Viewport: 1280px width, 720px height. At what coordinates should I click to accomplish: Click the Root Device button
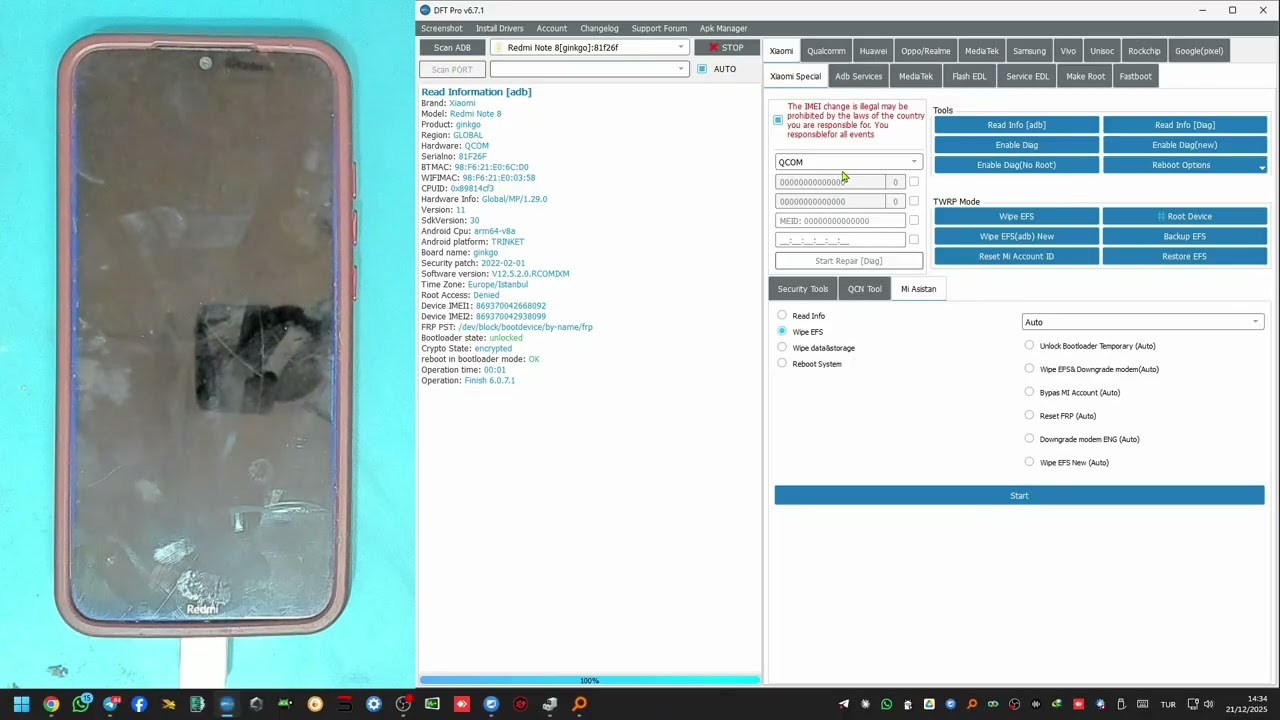point(1184,216)
